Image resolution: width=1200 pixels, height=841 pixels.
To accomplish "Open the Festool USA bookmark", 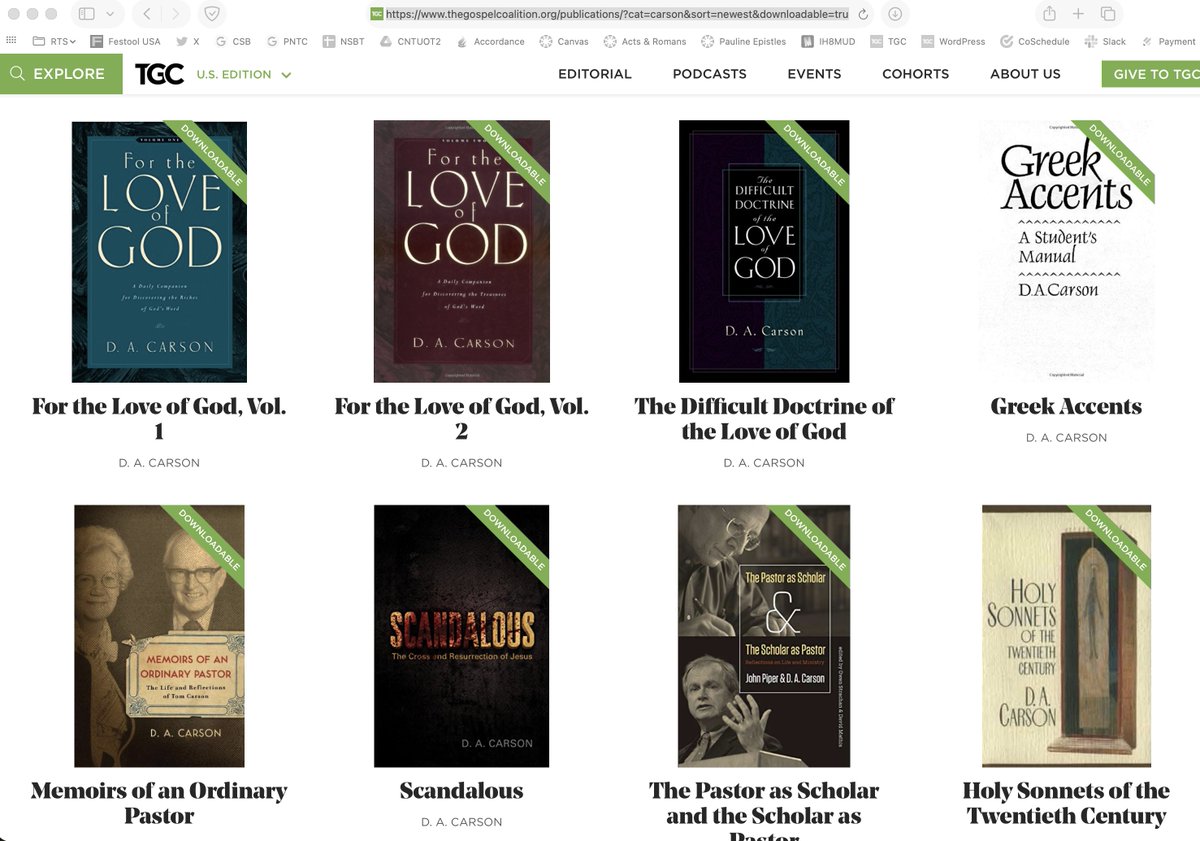I will (x=125, y=41).
